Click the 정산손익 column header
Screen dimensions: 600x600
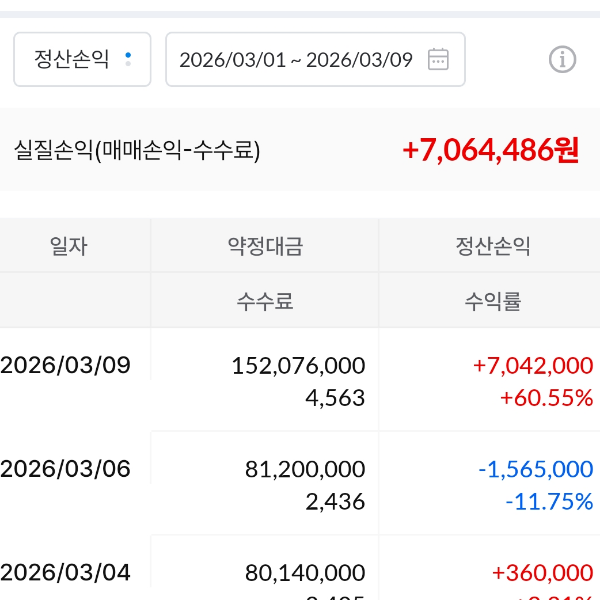coord(493,246)
